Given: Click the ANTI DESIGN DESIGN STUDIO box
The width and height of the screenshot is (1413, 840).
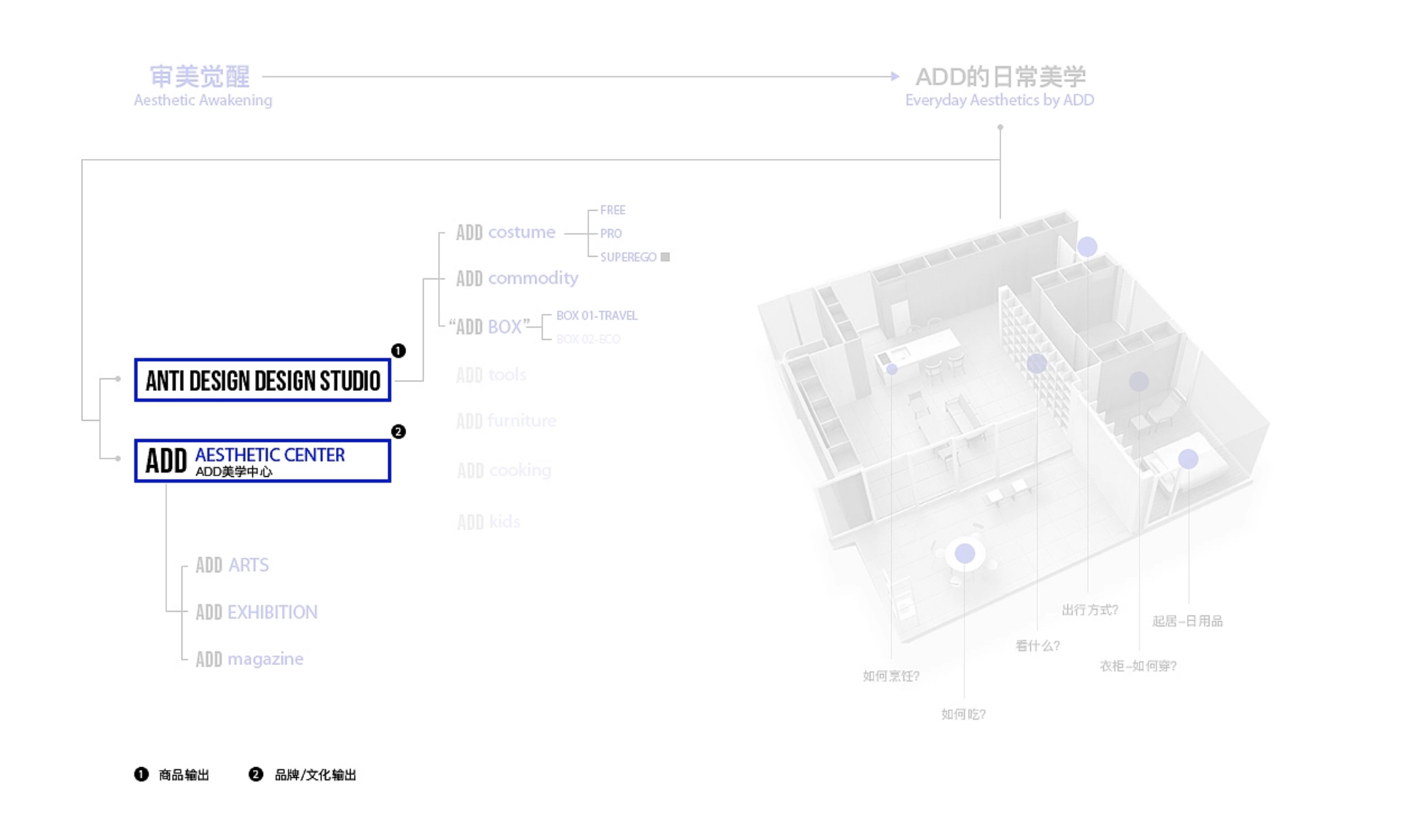Looking at the screenshot, I should pos(262,380).
